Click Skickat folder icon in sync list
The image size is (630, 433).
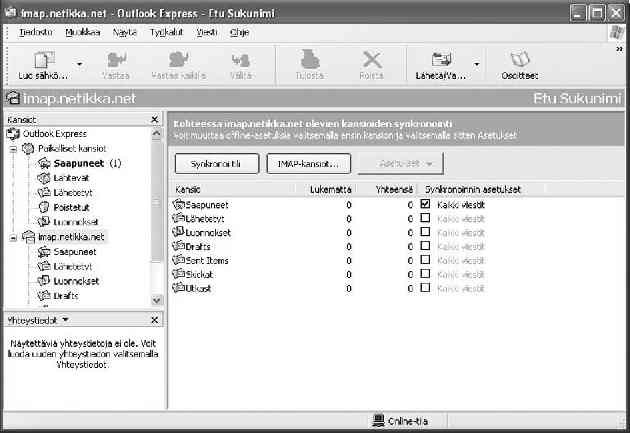pyautogui.click(x=178, y=274)
